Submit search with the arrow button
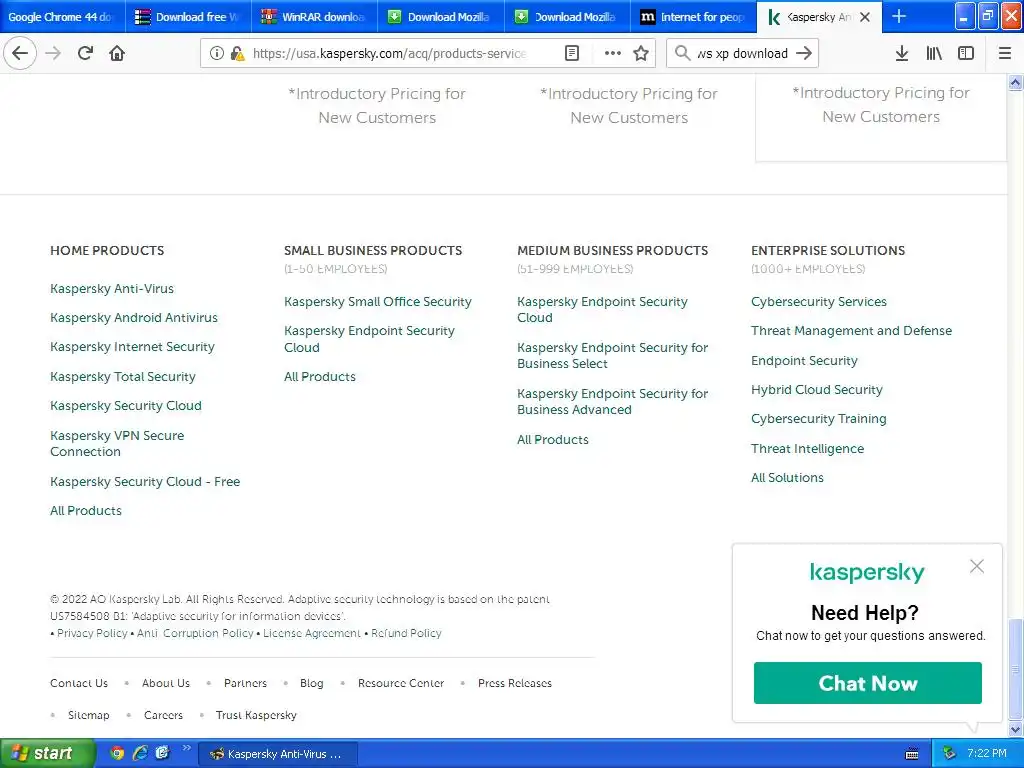 (804, 53)
